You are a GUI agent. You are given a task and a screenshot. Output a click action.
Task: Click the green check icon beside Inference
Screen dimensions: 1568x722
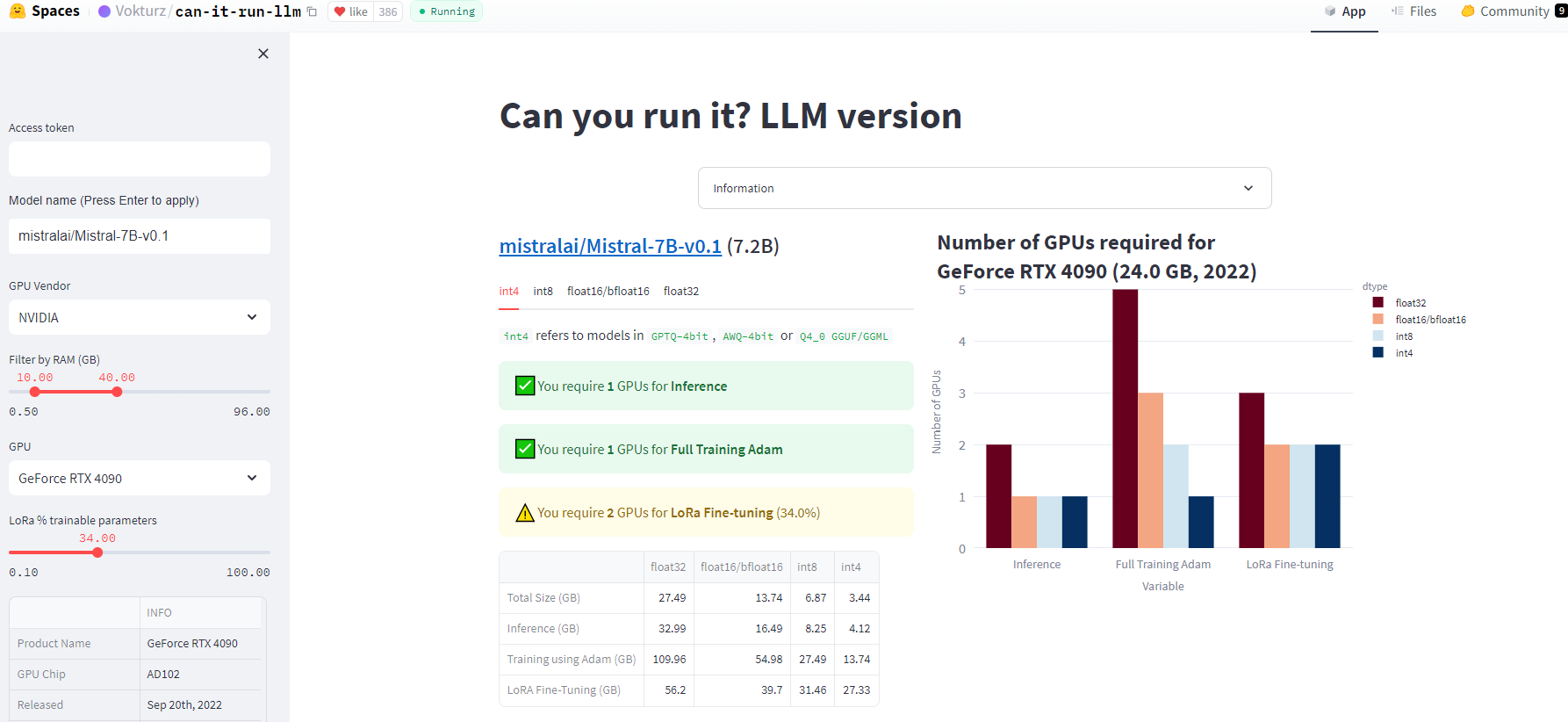tap(525, 386)
